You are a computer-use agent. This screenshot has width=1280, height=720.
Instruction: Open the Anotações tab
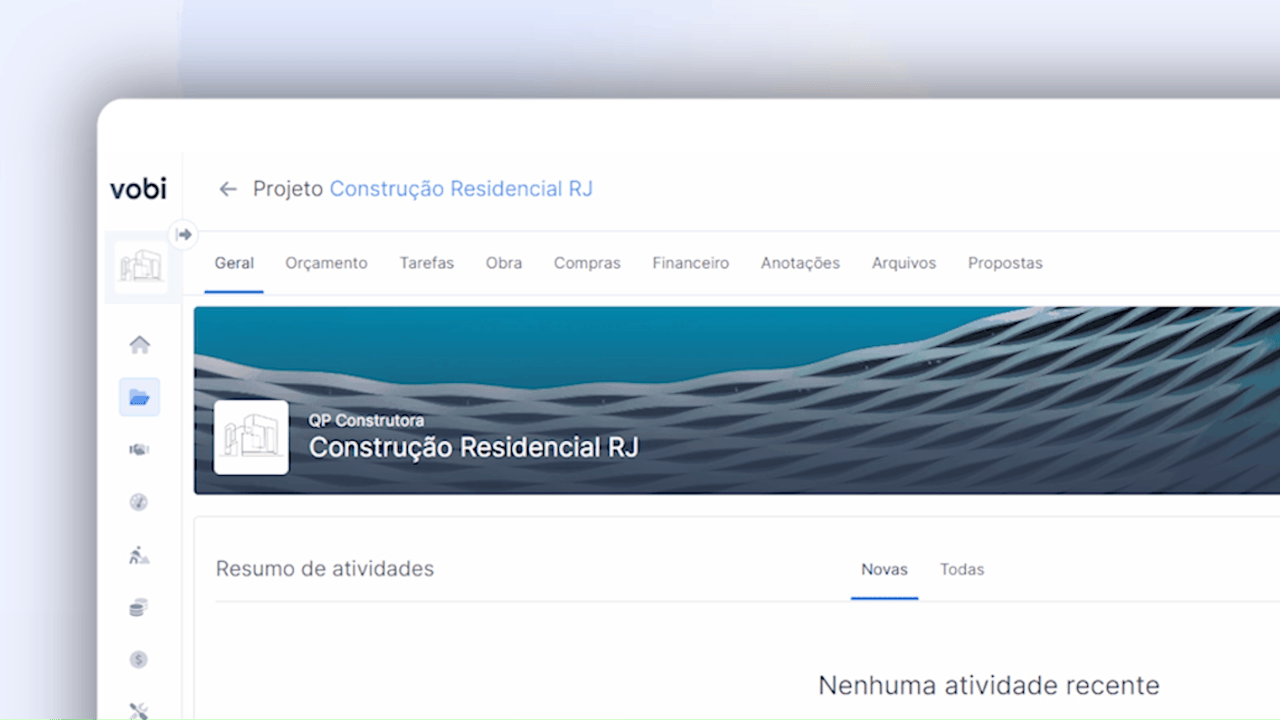pyautogui.click(x=800, y=263)
